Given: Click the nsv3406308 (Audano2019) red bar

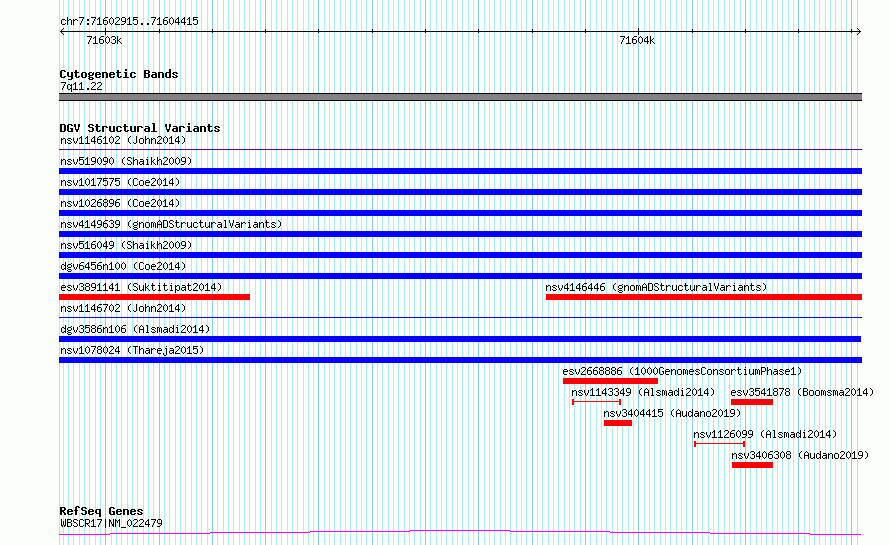Looking at the screenshot, I should pos(753,465).
